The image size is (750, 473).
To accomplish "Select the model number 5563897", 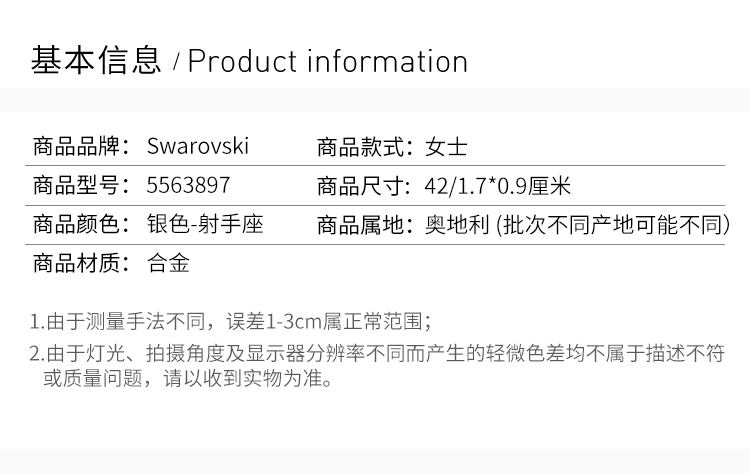I will tap(188, 185).
